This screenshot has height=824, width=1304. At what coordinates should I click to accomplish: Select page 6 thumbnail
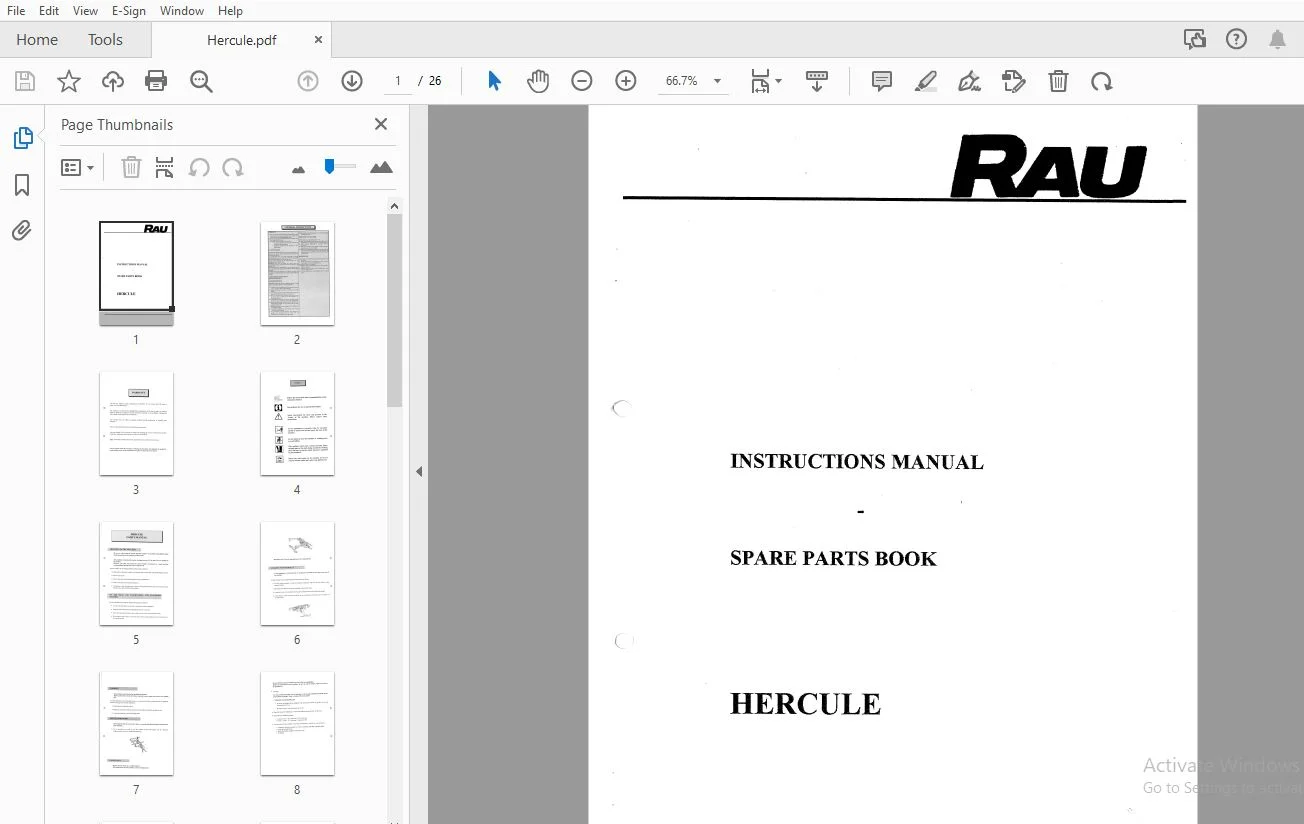[297, 573]
